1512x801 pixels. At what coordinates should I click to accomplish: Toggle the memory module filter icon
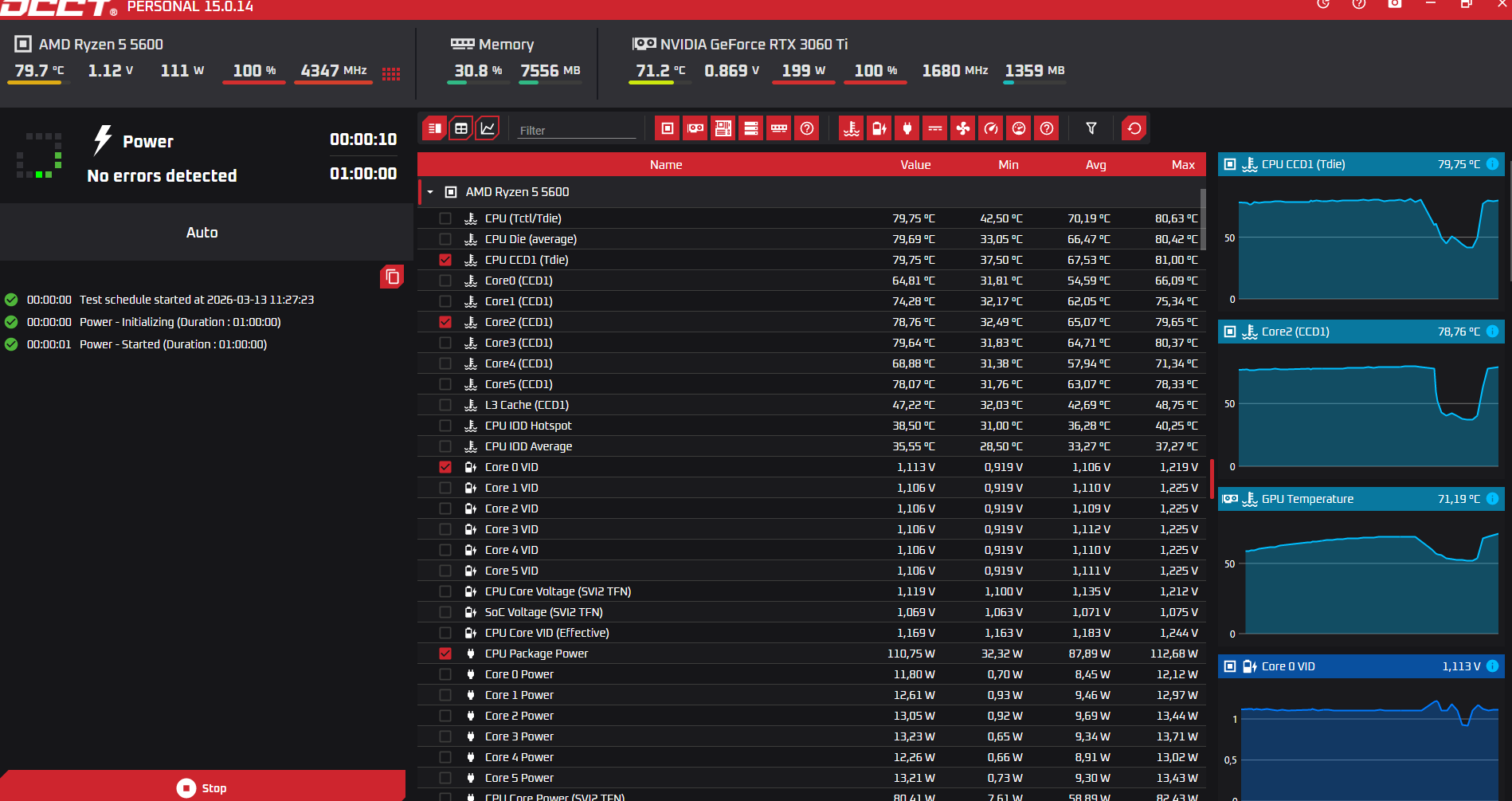pyautogui.click(x=779, y=128)
